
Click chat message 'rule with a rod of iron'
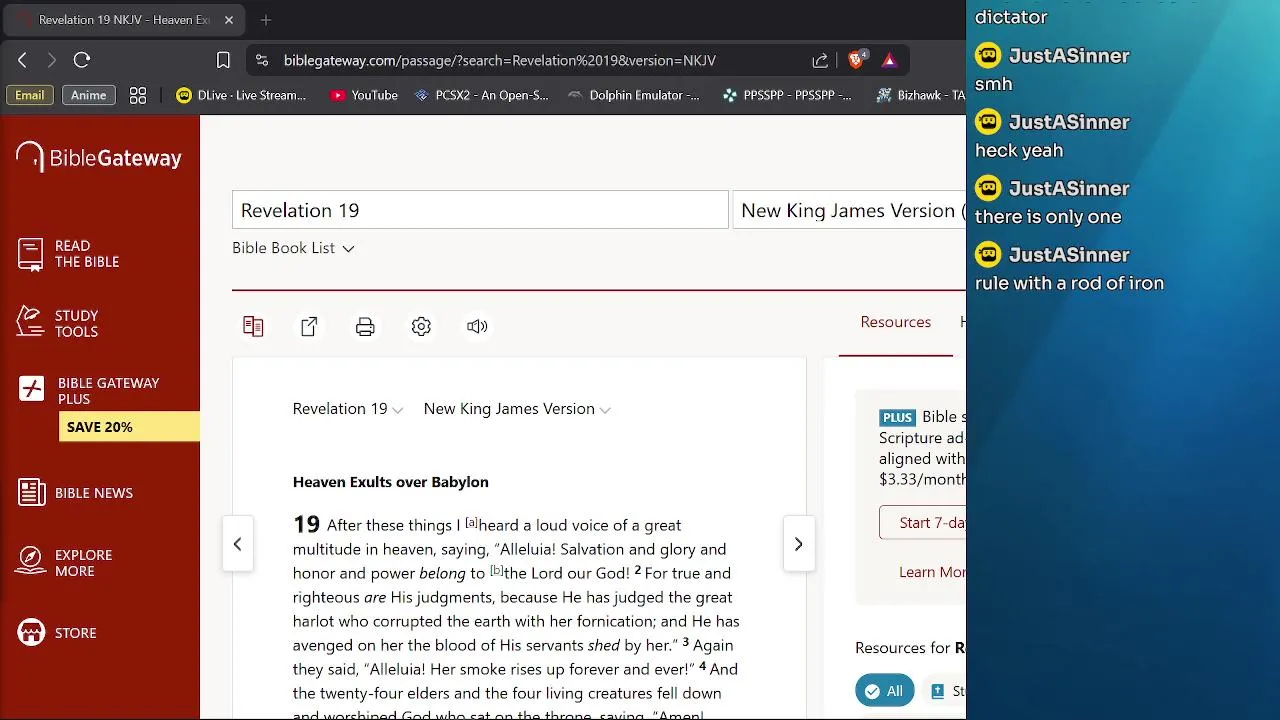tap(1069, 284)
